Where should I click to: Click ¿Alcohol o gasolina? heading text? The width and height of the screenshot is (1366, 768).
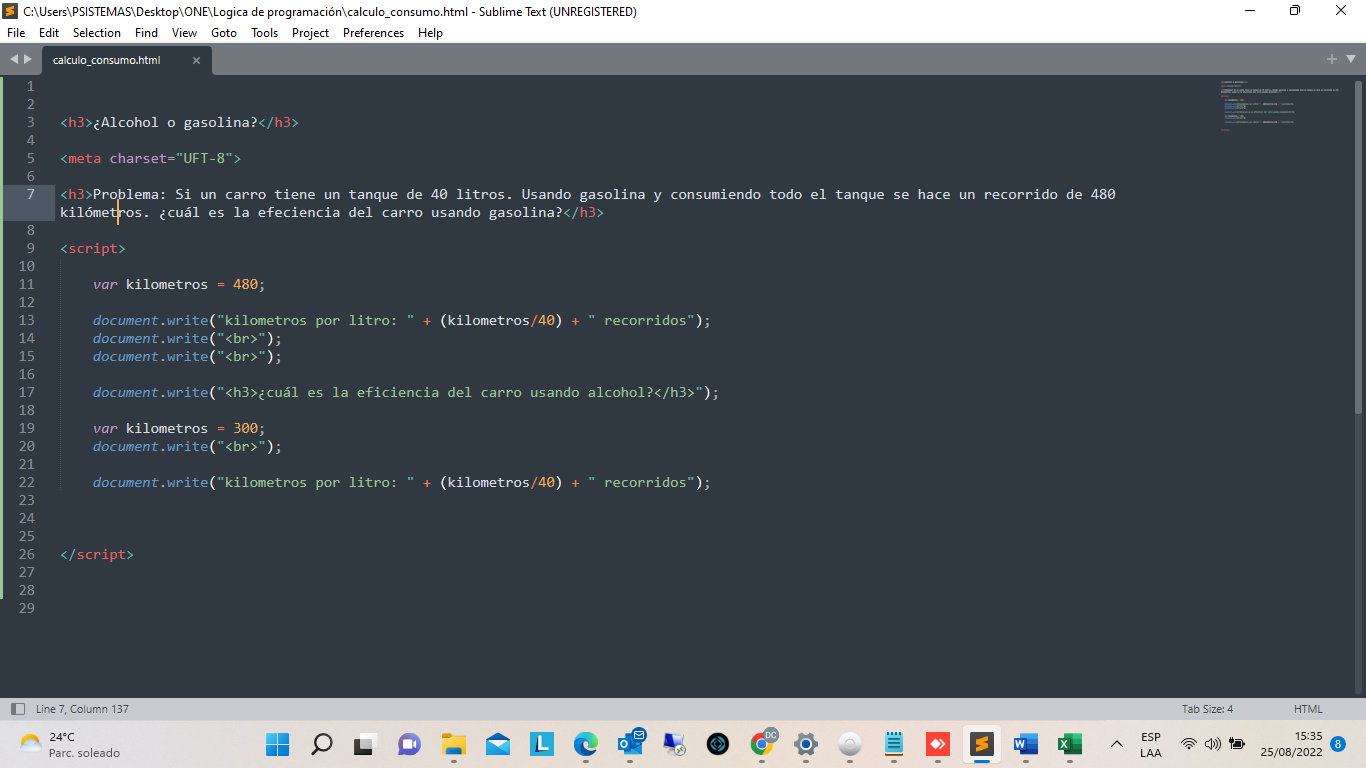pos(175,122)
